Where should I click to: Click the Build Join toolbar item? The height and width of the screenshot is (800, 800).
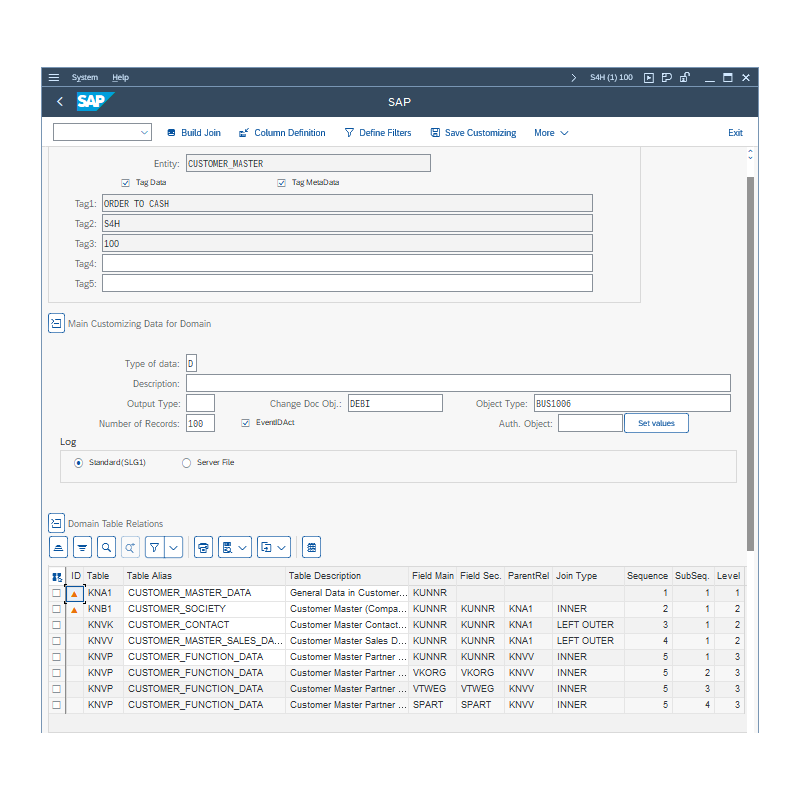click(194, 133)
